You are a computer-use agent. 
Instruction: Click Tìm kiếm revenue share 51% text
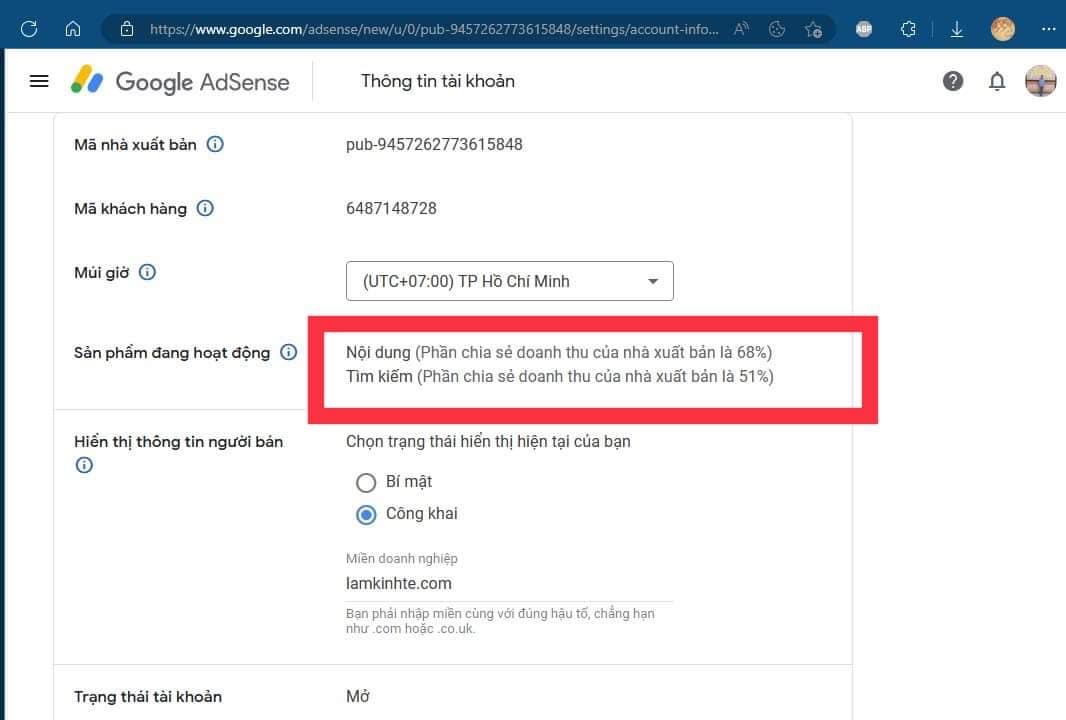[560, 376]
